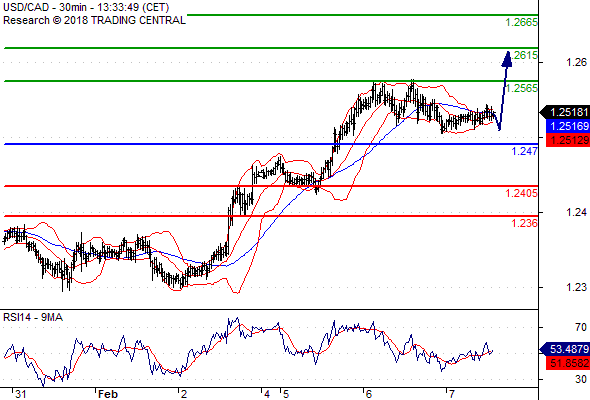The image size is (590, 400).
Task: Click the blue 1.25169 value tag
Action: 568,126
